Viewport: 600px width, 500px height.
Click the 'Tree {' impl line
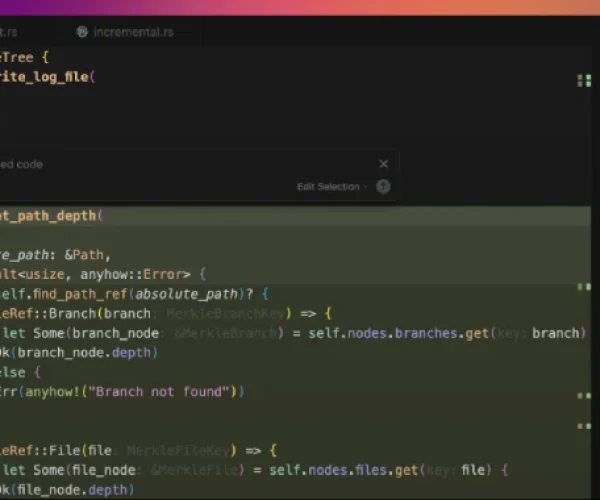[x=24, y=58]
